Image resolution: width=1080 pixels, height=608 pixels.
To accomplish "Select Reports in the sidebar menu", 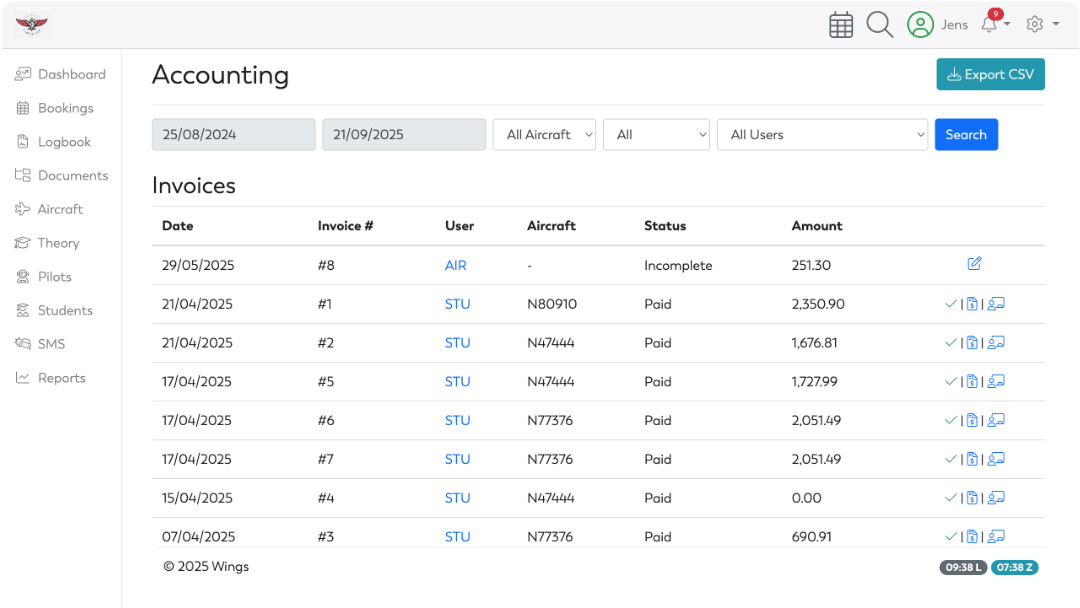I will pos(61,378).
